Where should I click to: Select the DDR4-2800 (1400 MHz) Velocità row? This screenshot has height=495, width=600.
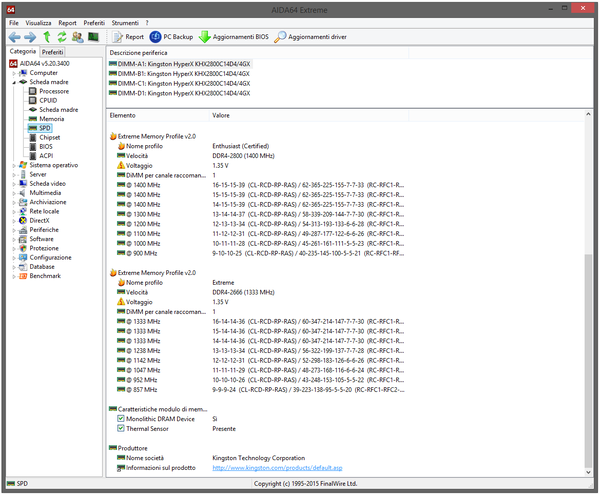pos(256,156)
